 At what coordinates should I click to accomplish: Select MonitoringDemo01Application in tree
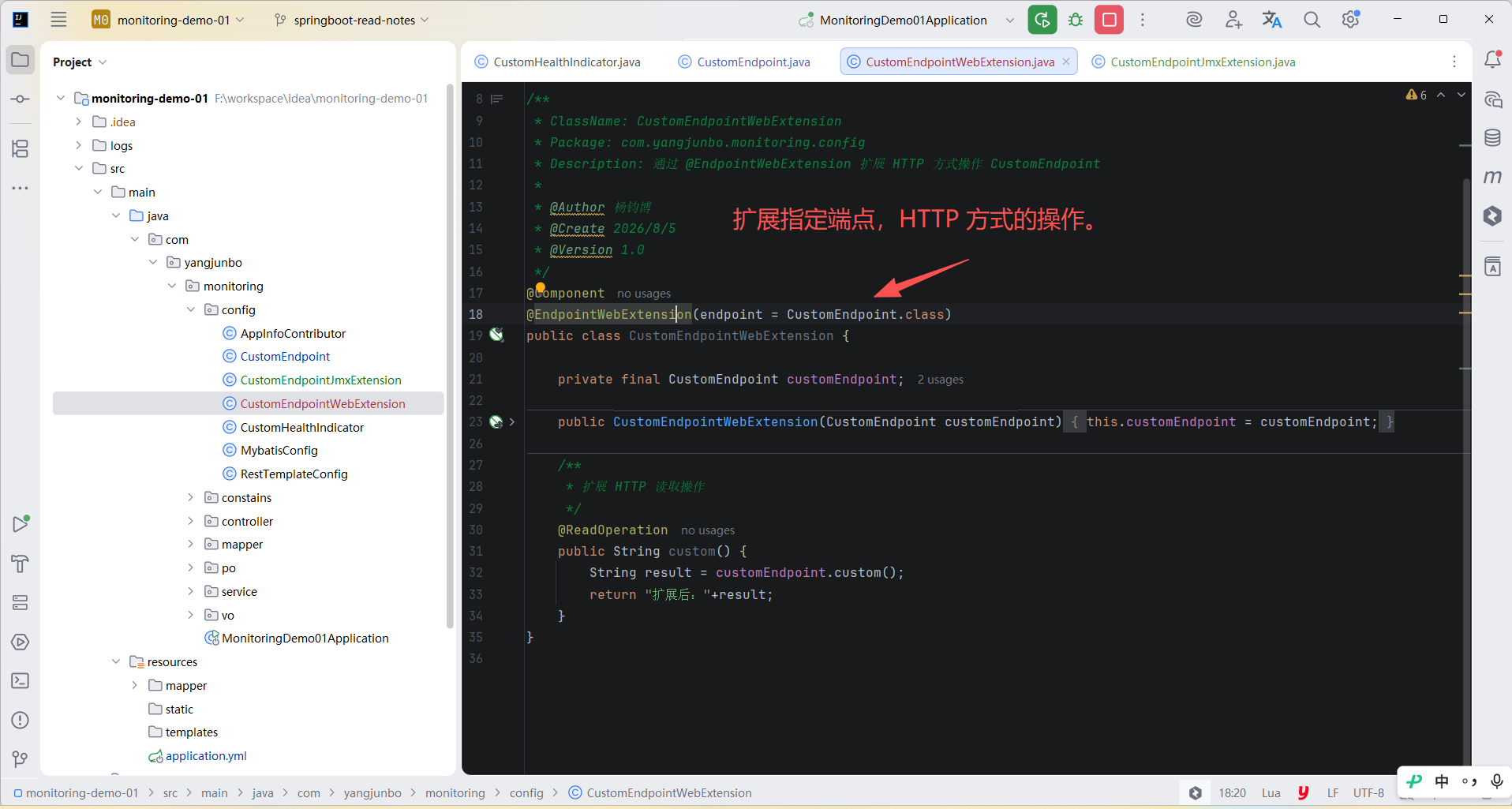pyautogui.click(x=305, y=638)
